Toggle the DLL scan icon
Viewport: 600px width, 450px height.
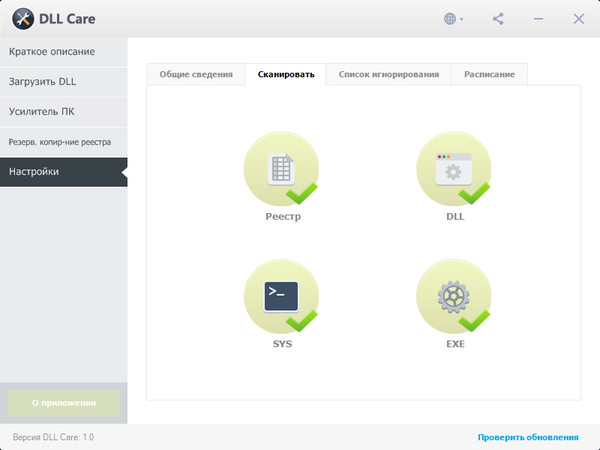click(454, 168)
